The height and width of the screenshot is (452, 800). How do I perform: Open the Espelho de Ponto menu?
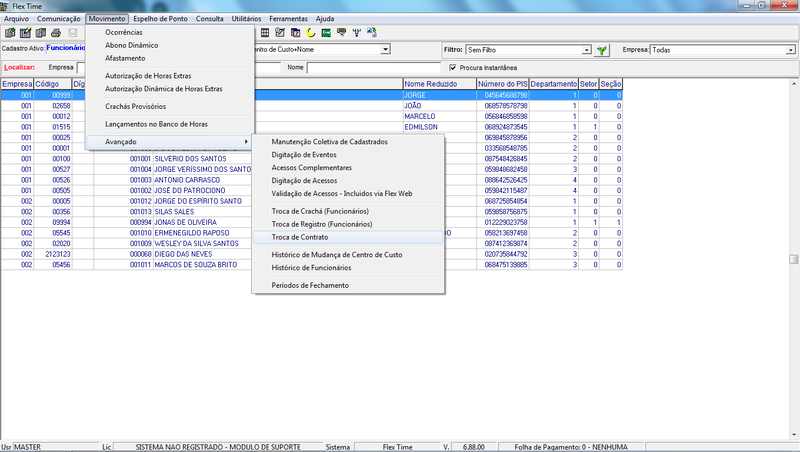point(160,19)
